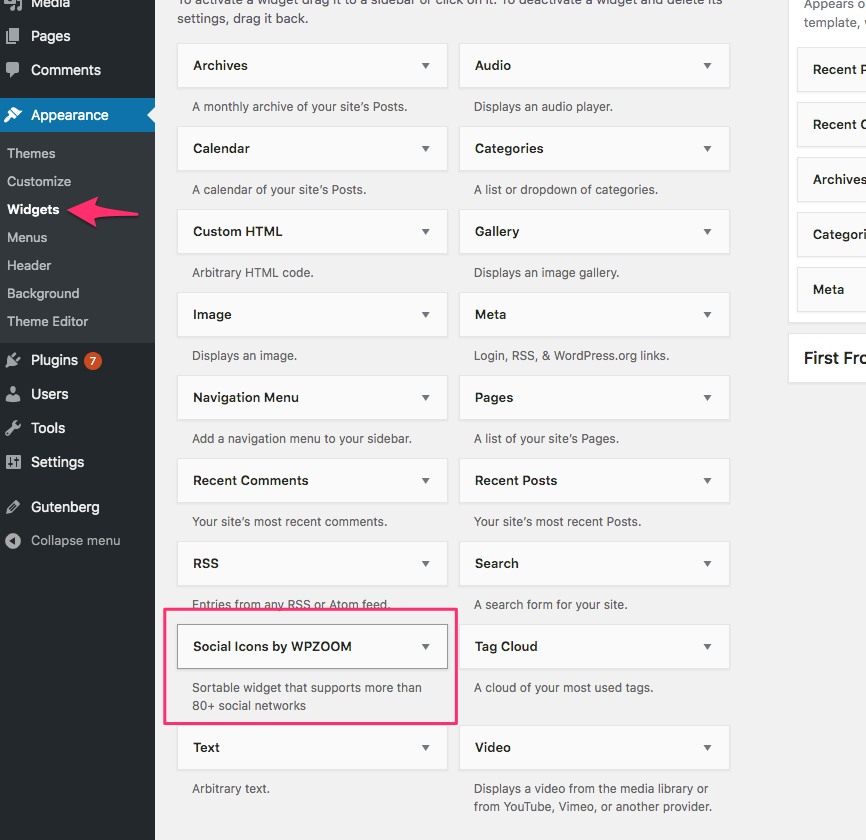Click "Login, RSS, & WordPress.org links." description
This screenshot has height=840, width=866.
click(x=571, y=356)
